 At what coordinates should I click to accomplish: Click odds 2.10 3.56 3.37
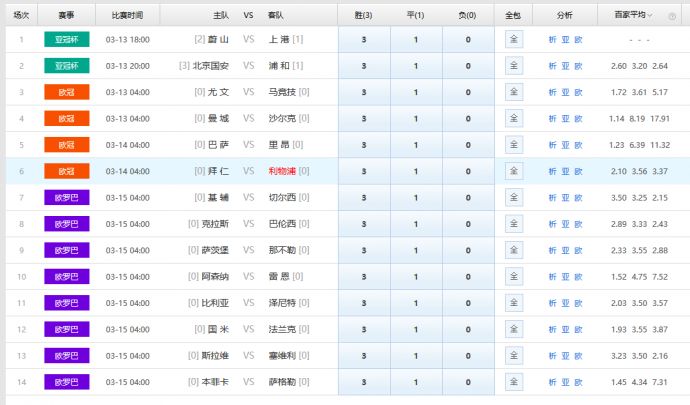(639, 171)
